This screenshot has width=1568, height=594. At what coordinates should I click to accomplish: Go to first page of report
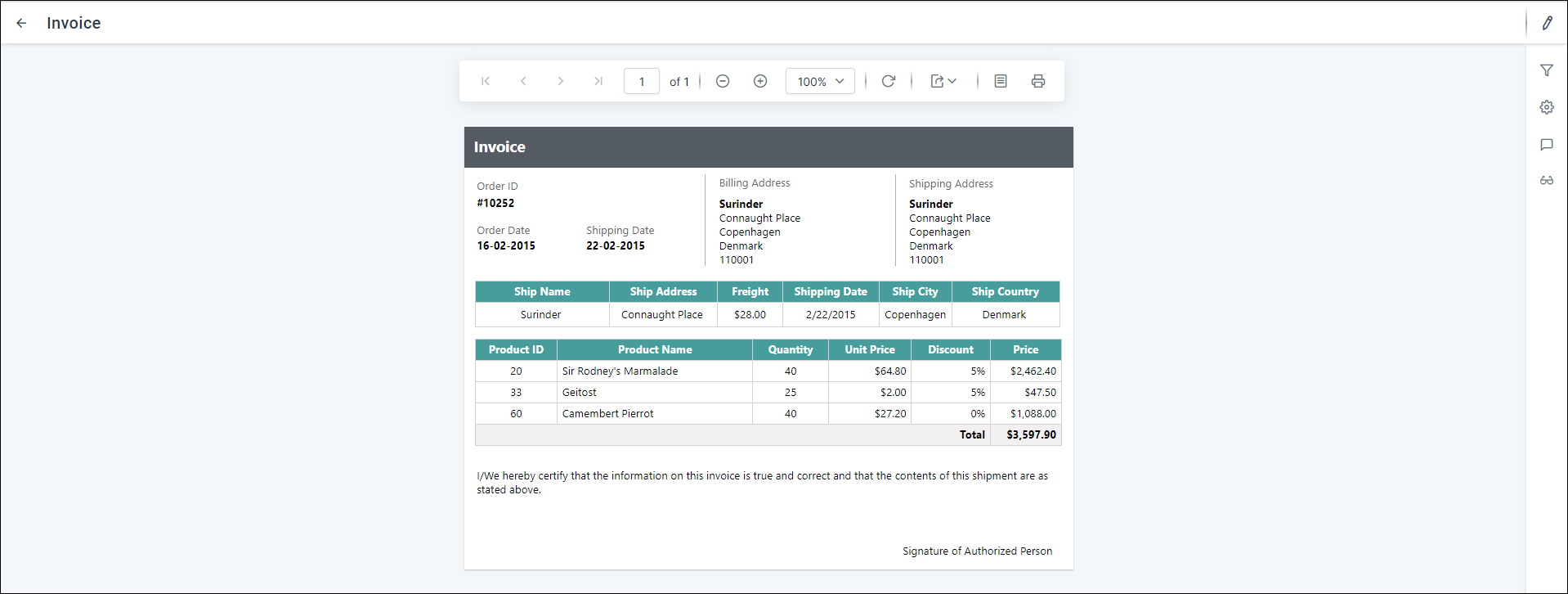[x=486, y=81]
